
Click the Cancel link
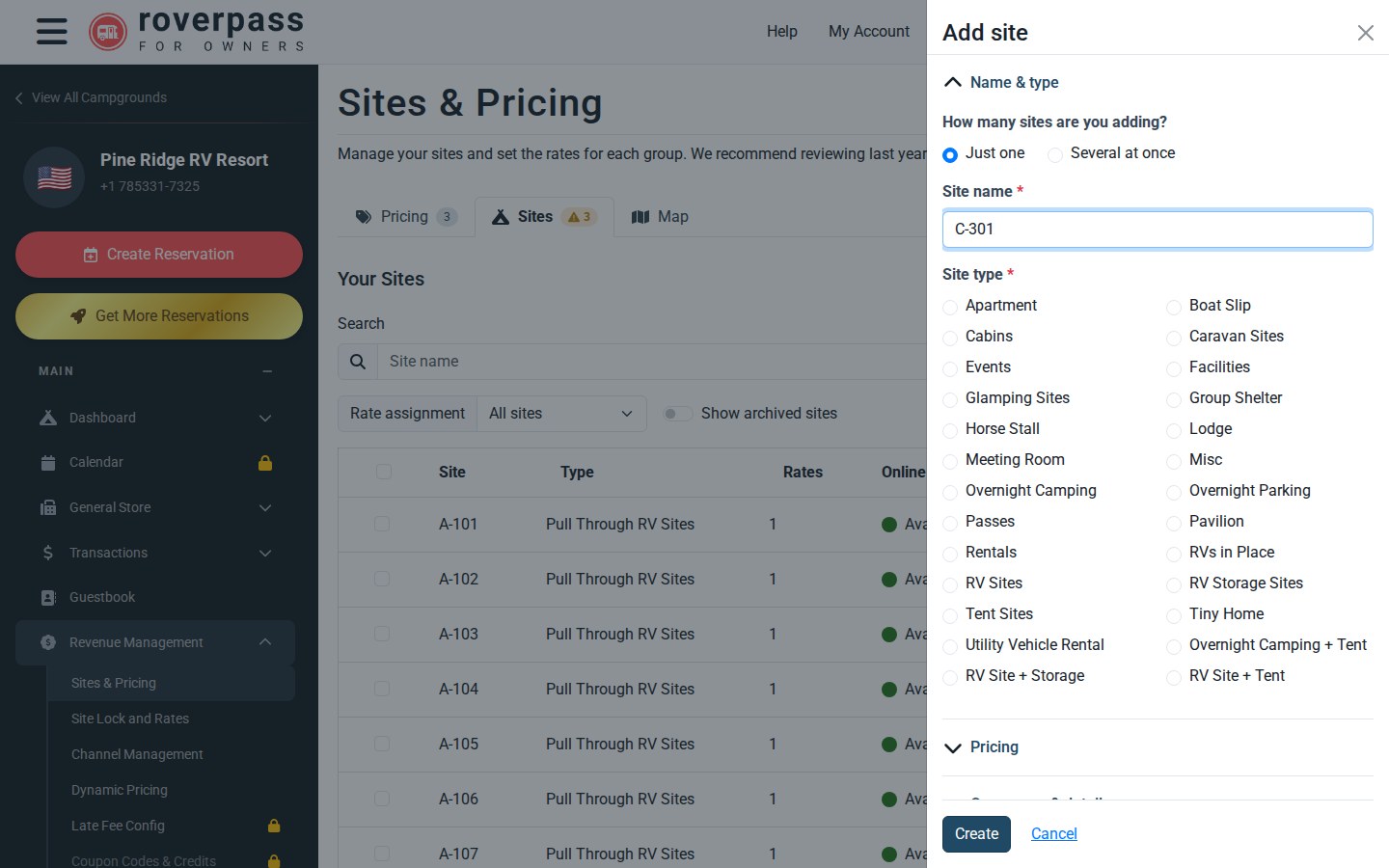tap(1054, 834)
